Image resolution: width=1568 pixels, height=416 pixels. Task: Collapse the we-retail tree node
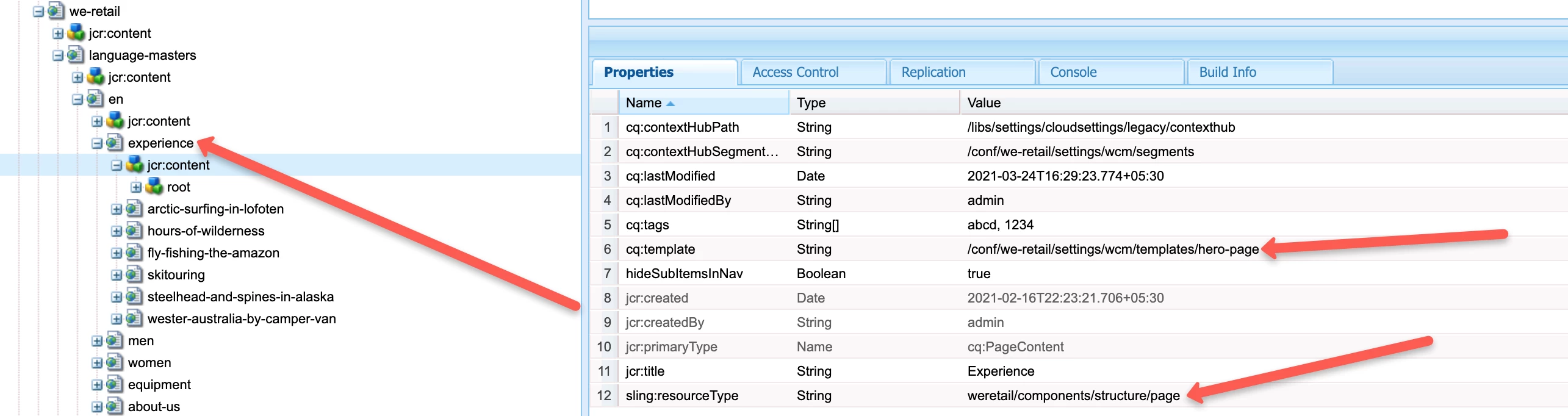[38, 12]
